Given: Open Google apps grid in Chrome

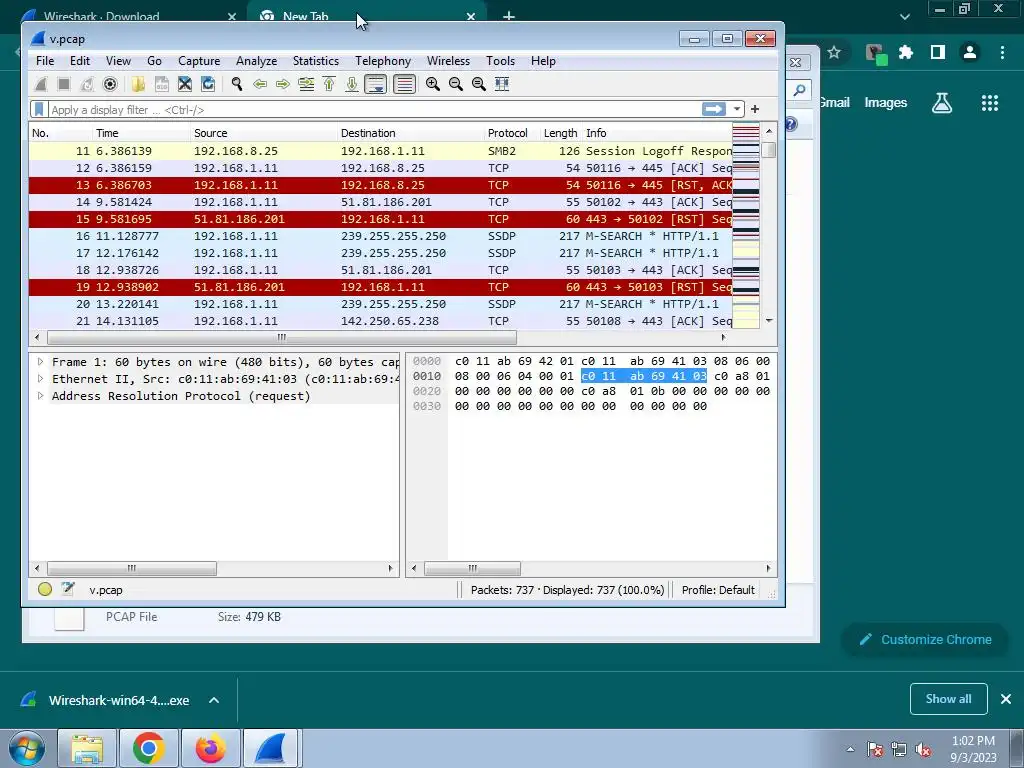Looking at the screenshot, I should pos(990,103).
